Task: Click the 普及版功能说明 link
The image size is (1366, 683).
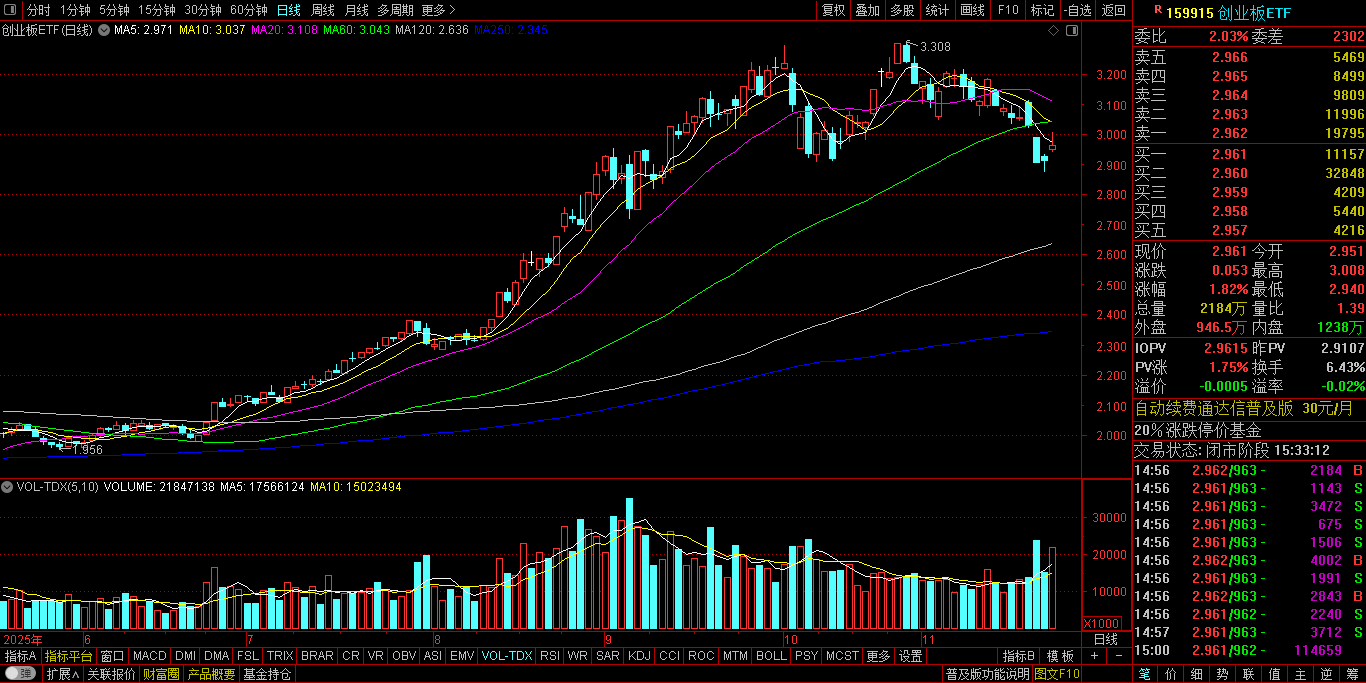Action: click(986, 674)
